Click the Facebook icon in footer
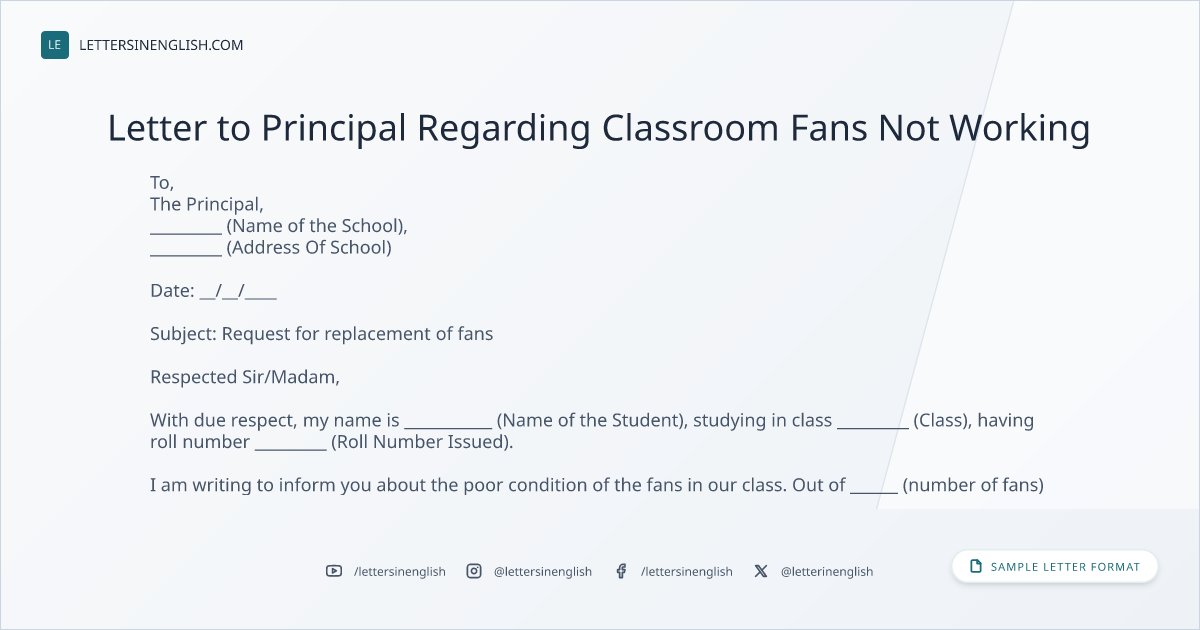Viewport: 1200px width, 630px height. 621,571
